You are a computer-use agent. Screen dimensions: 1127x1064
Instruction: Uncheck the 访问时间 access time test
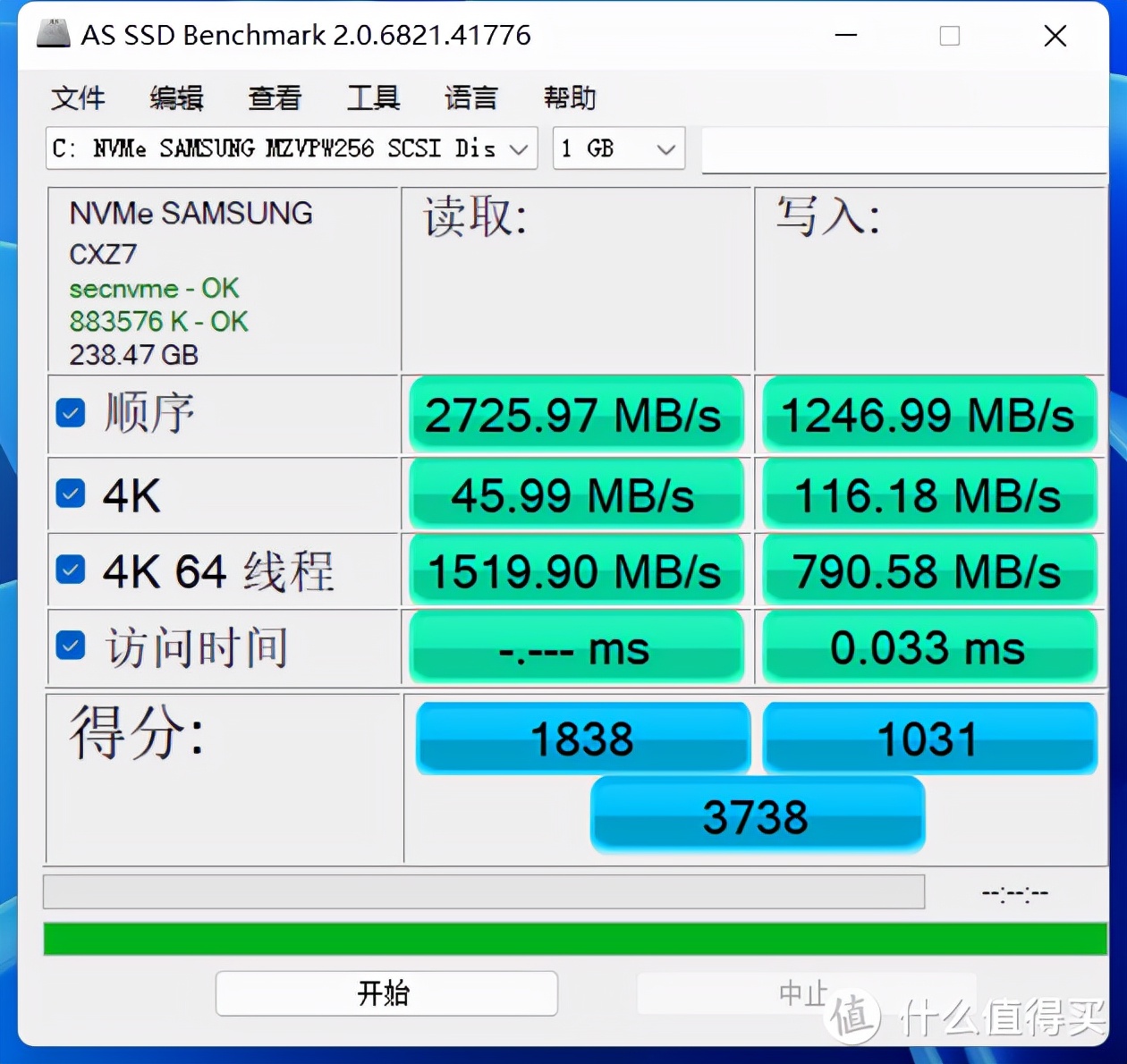70,646
